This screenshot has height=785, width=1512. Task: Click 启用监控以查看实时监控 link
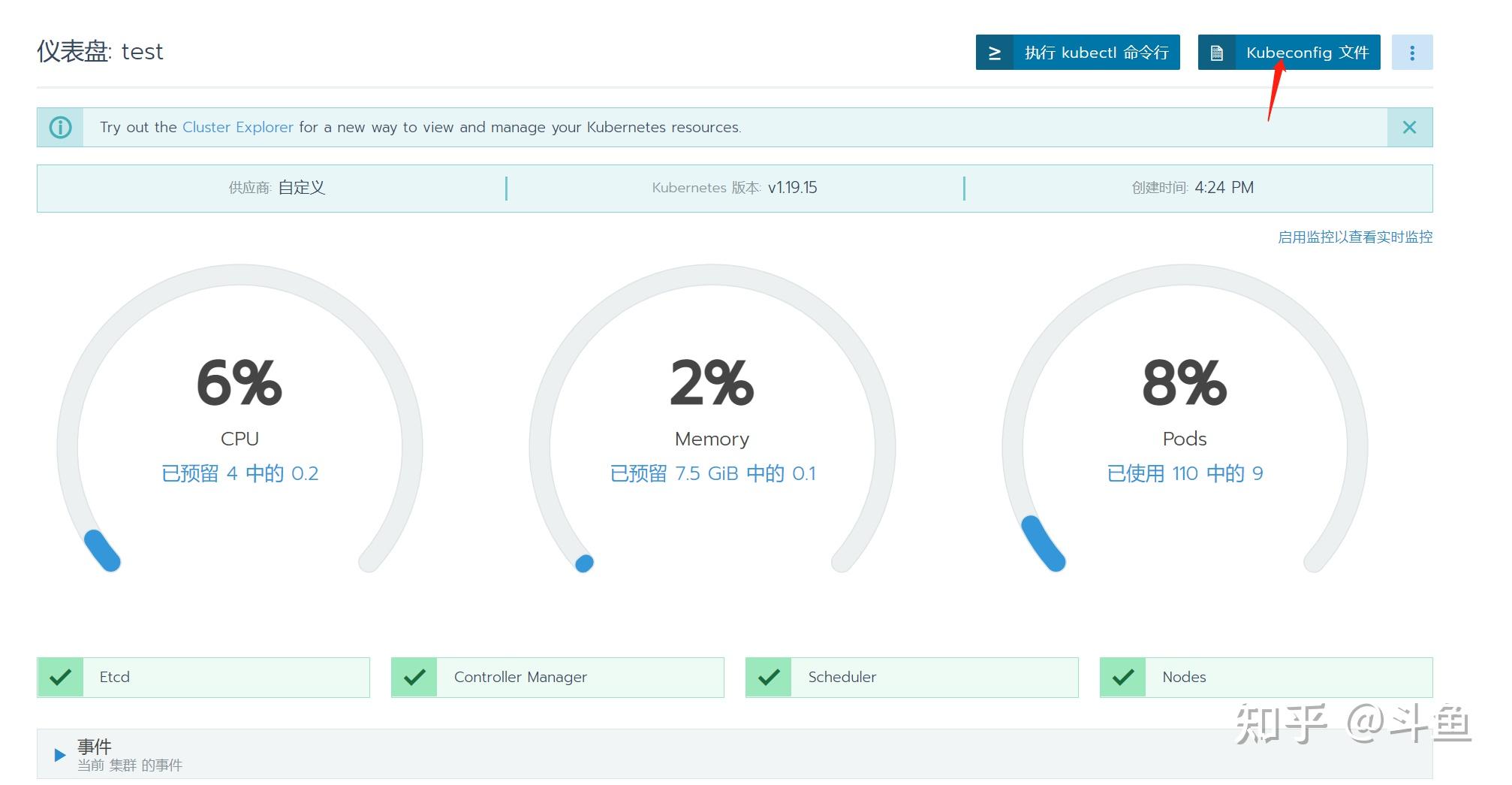(x=1355, y=237)
